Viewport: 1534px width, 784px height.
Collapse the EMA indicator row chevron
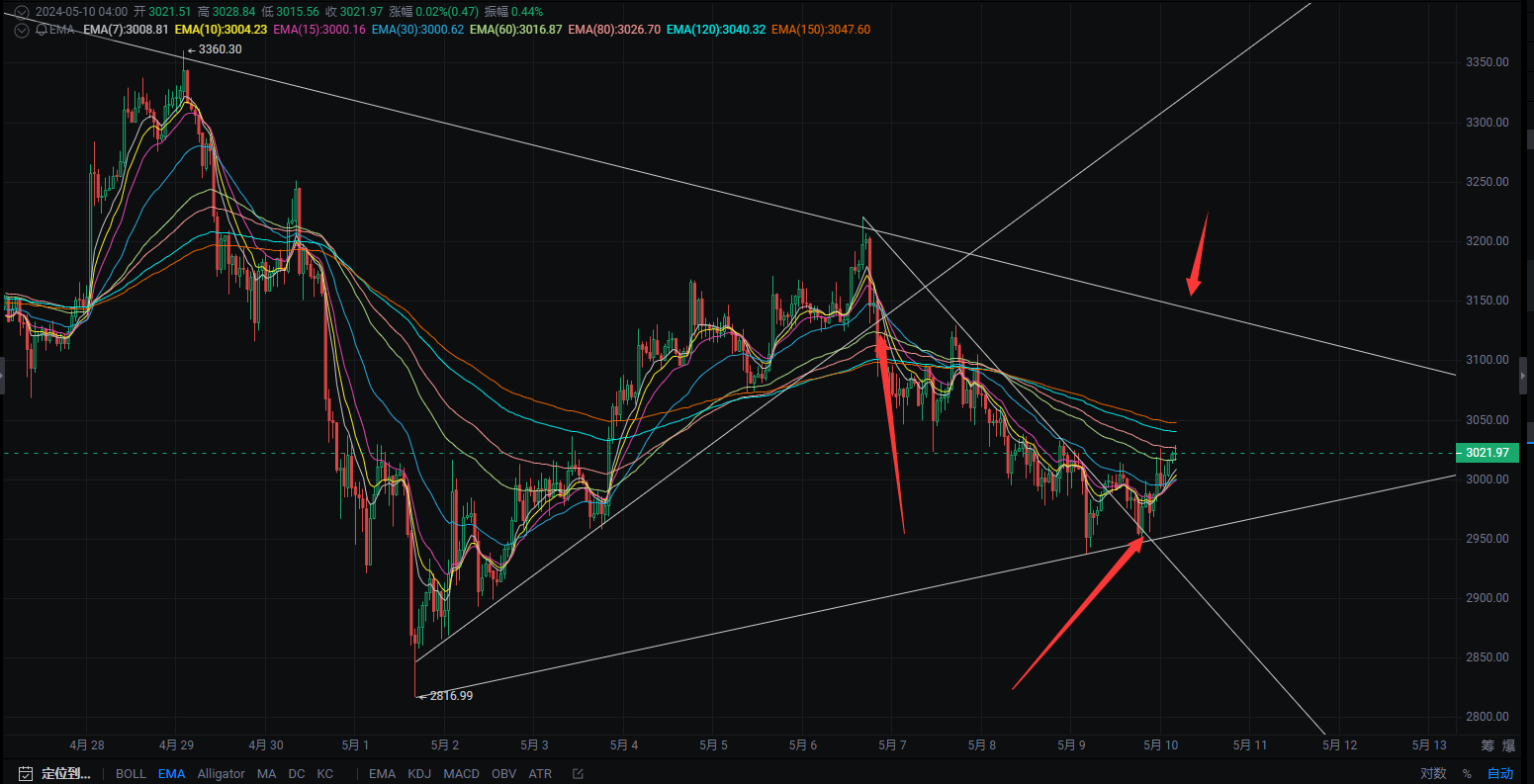[x=21, y=30]
